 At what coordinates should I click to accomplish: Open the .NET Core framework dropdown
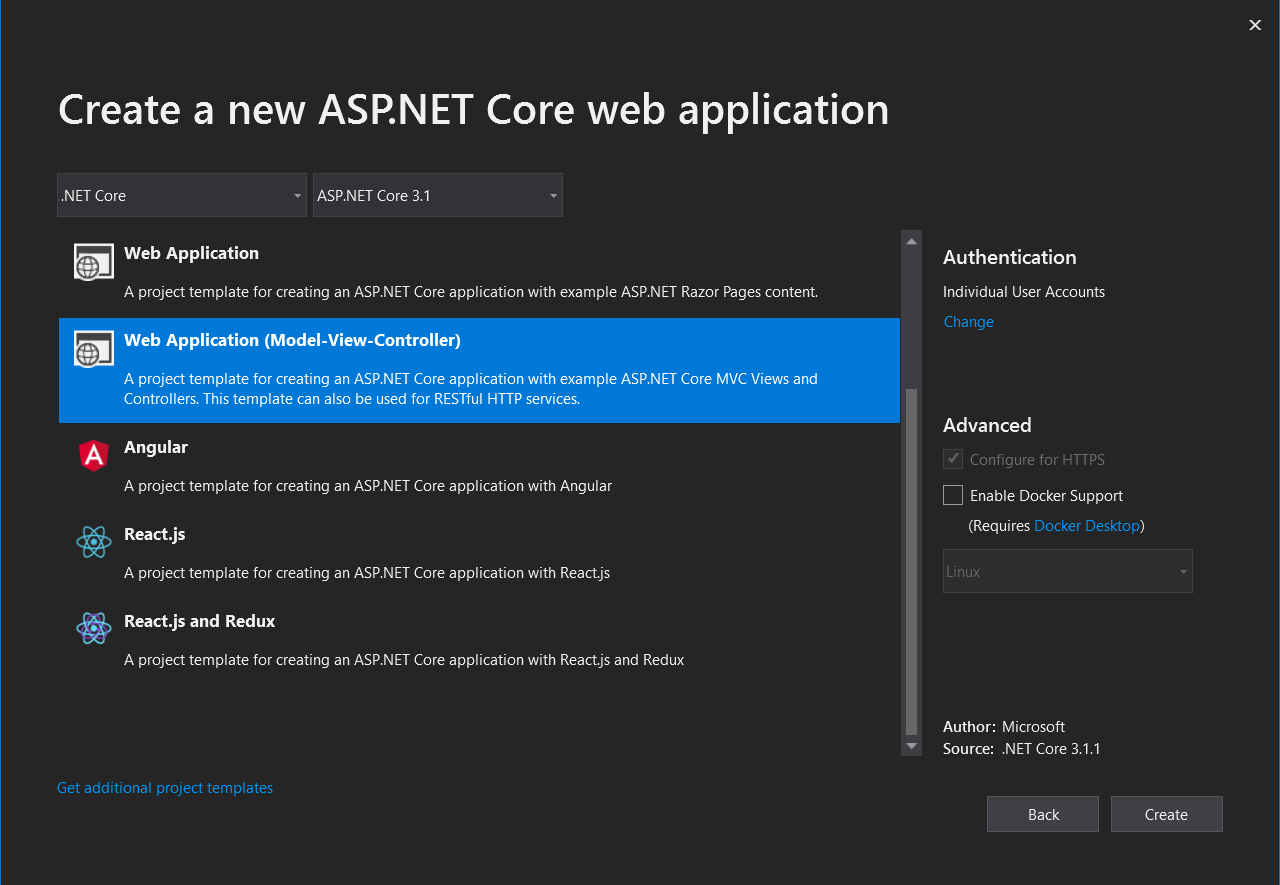(x=182, y=195)
